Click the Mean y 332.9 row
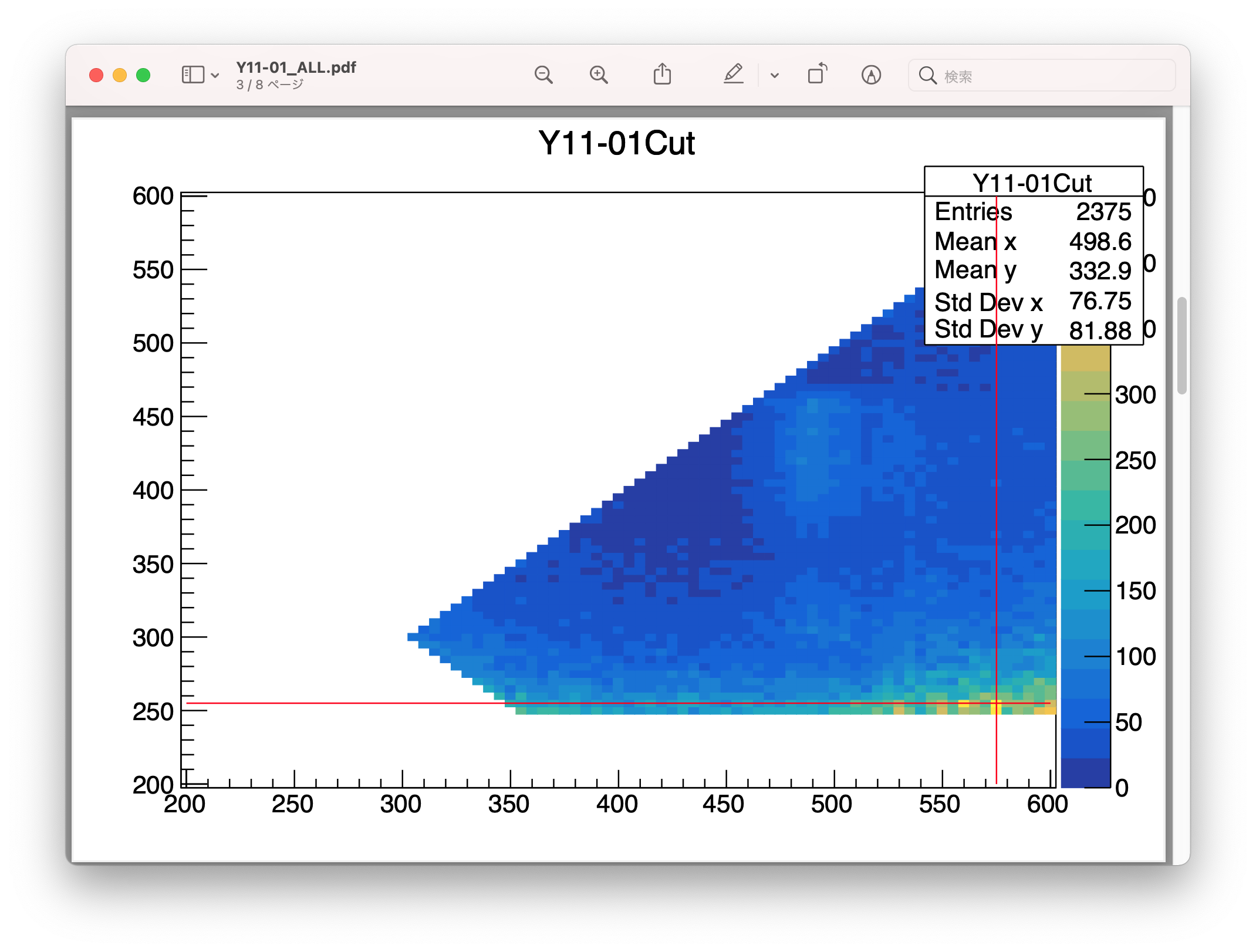 [1033, 271]
